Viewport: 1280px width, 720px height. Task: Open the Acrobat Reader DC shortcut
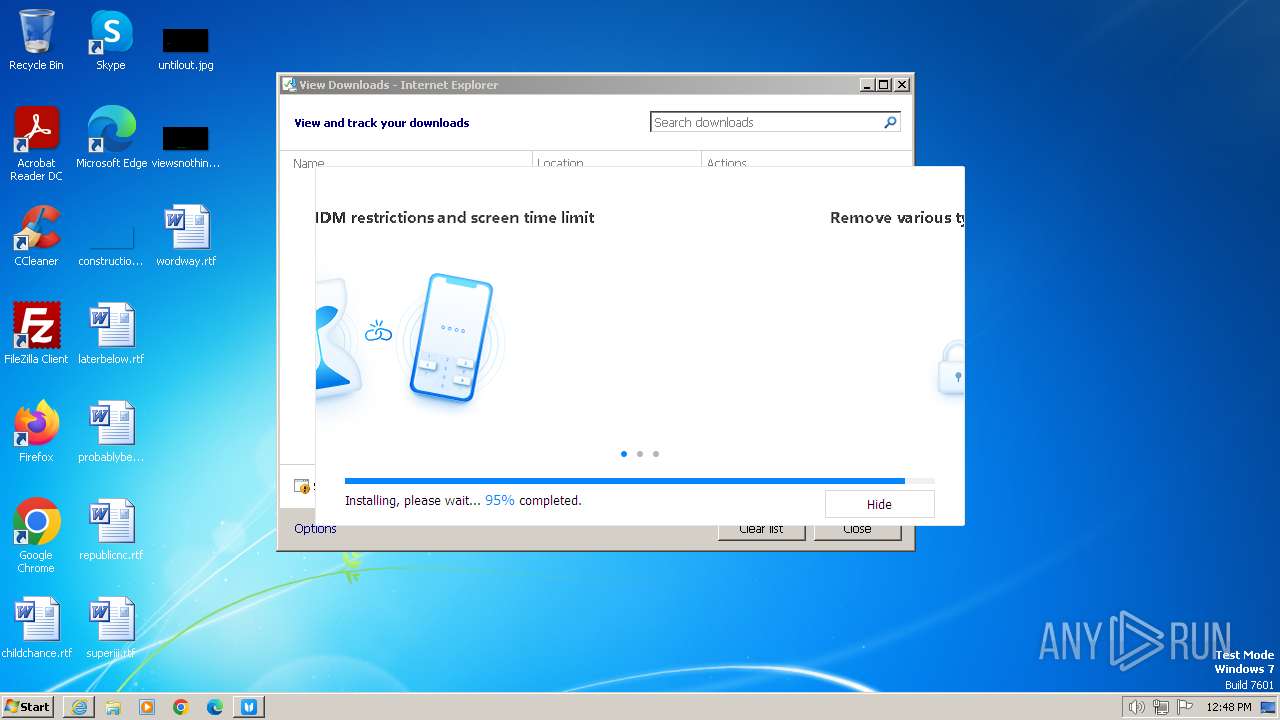[x=36, y=144]
